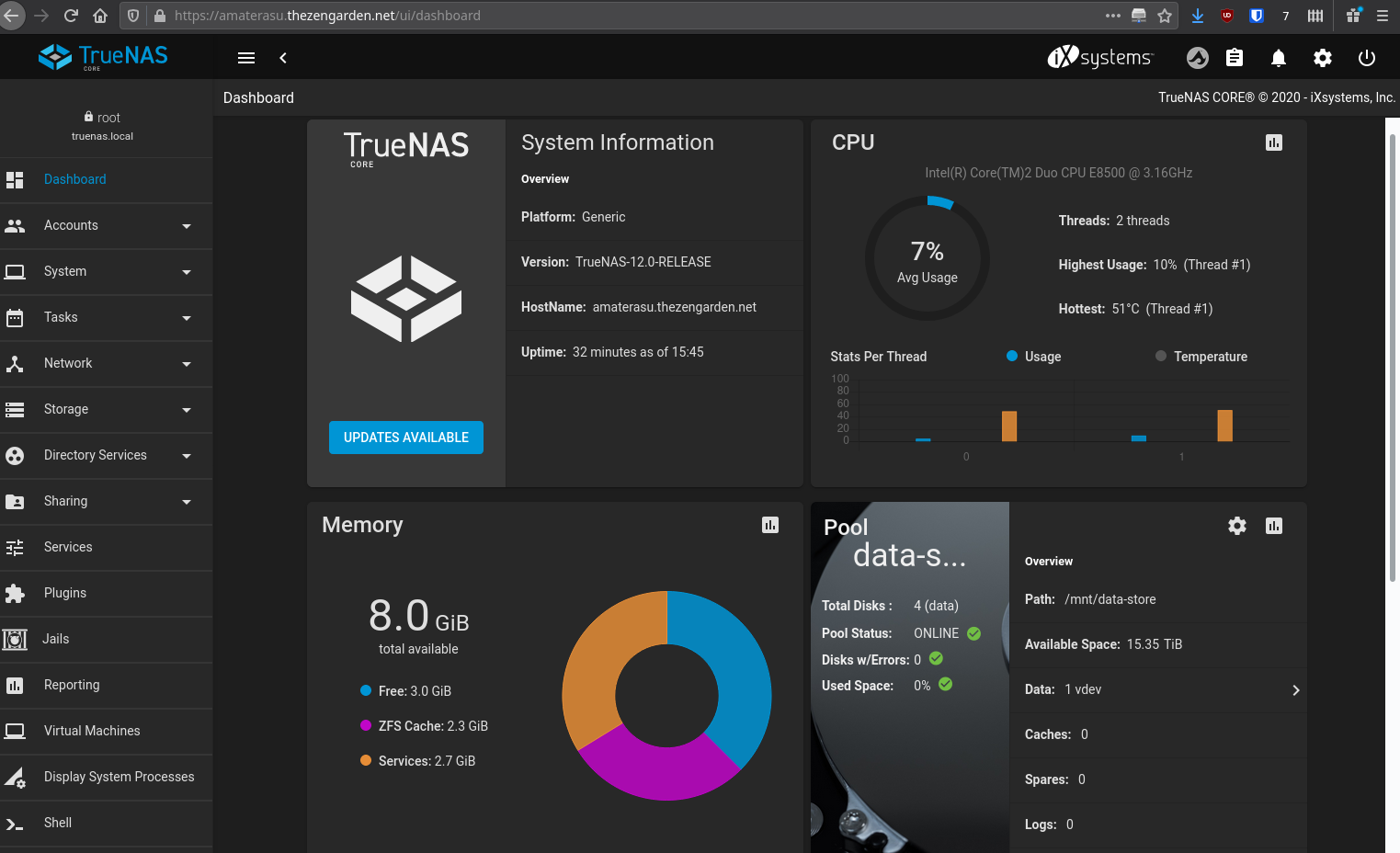This screenshot has height=853, width=1400.
Task: Open Pool reports chart icon
Action: 1274,526
